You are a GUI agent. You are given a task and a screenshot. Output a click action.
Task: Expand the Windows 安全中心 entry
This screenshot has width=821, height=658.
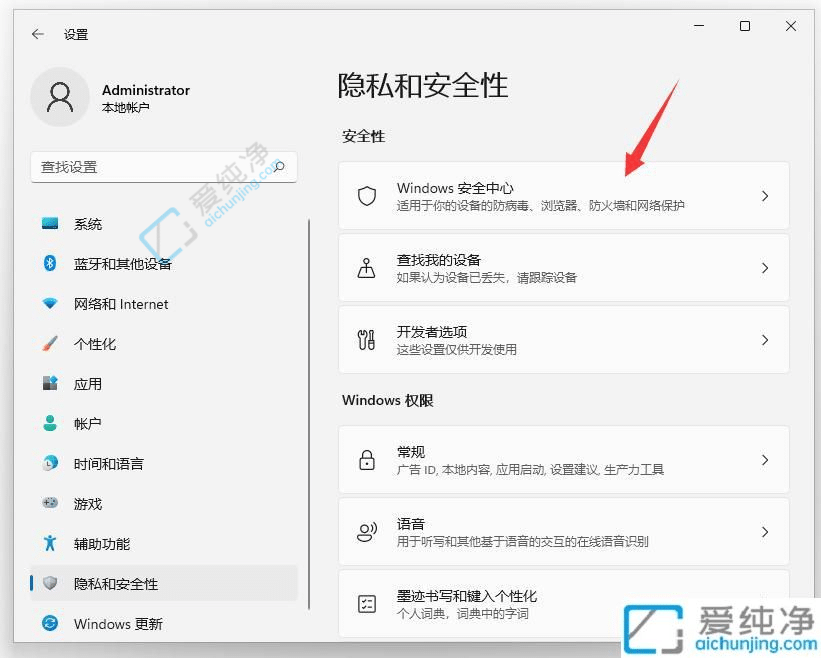coord(764,196)
